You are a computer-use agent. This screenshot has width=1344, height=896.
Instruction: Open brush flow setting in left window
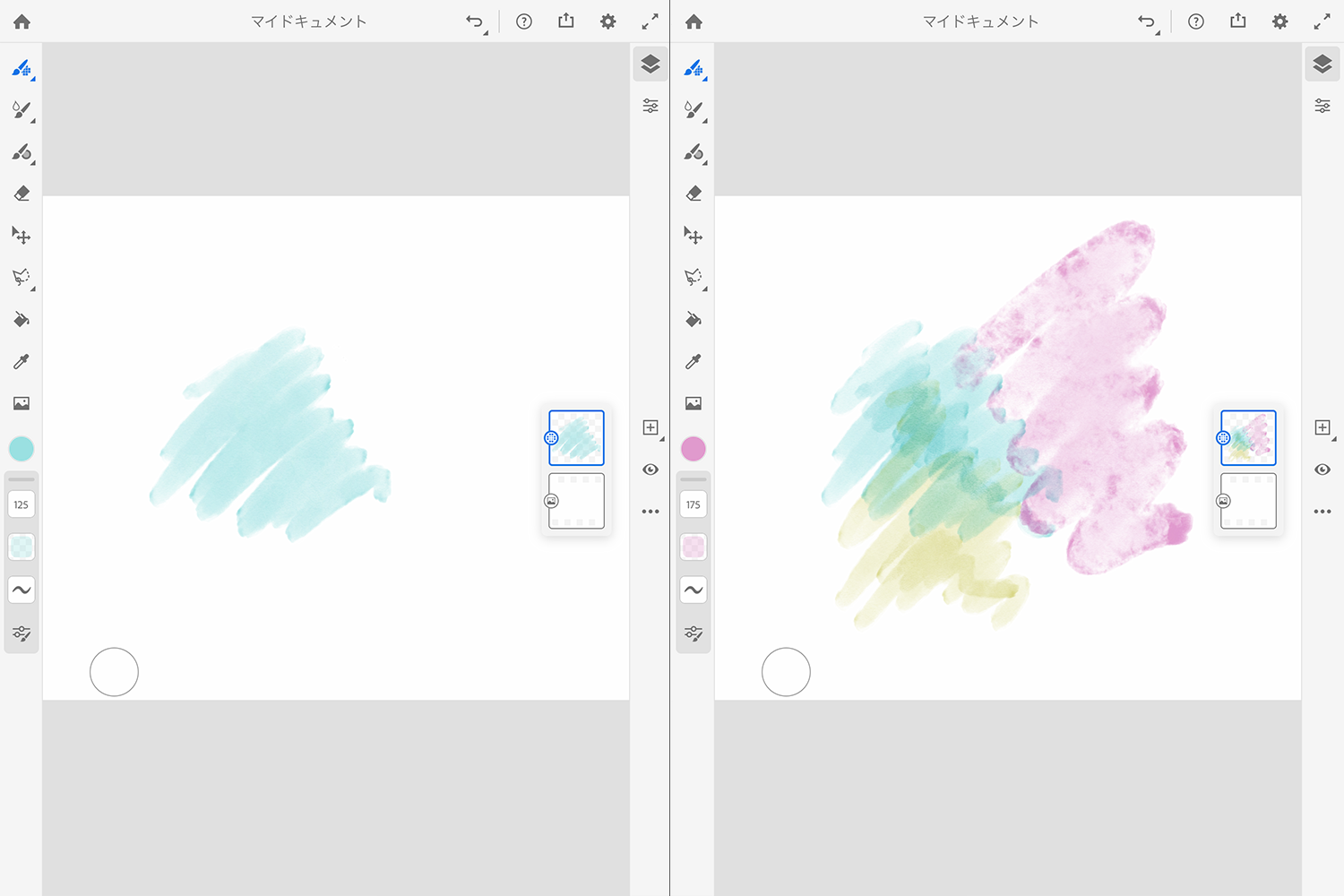click(22, 547)
